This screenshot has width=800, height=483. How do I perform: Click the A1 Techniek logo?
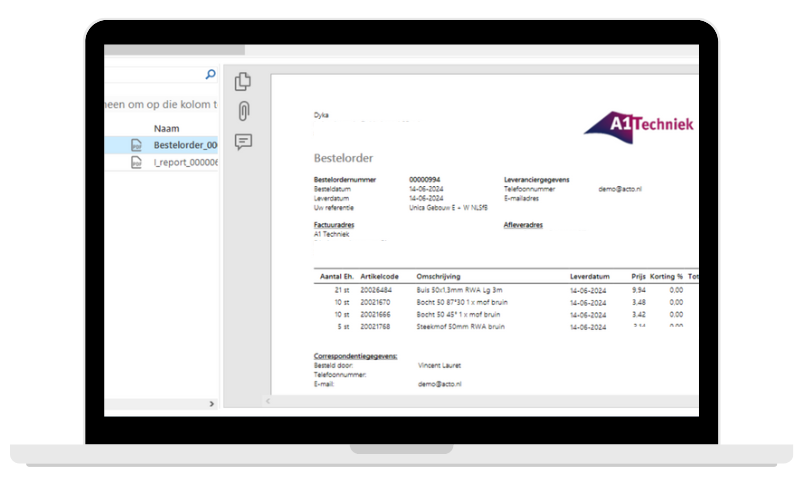tap(638, 127)
